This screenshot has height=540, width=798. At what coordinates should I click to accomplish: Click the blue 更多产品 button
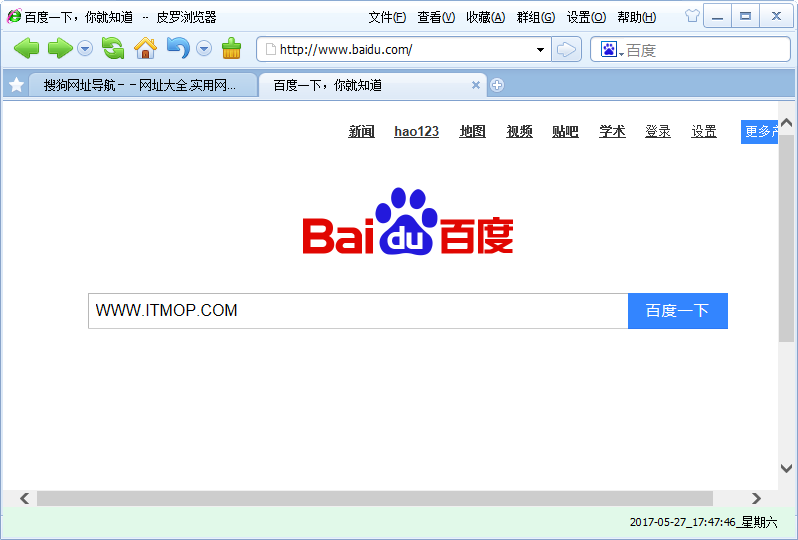point(759,132)
